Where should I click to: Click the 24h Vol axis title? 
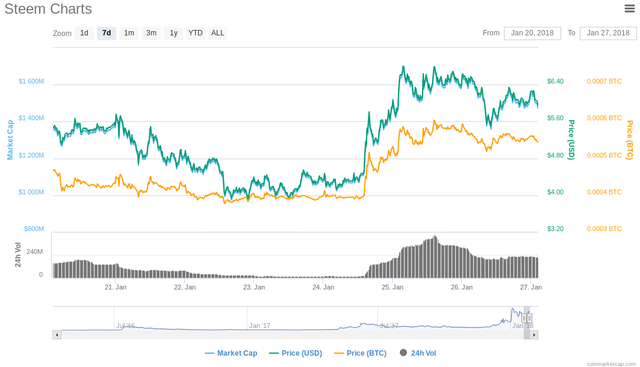click(18, 255)
